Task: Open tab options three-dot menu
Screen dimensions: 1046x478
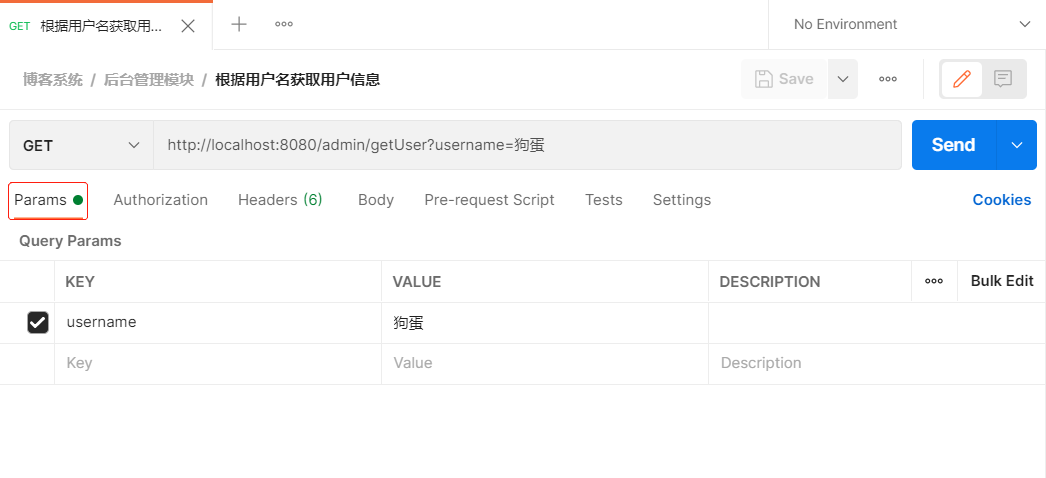Action: 284,25
